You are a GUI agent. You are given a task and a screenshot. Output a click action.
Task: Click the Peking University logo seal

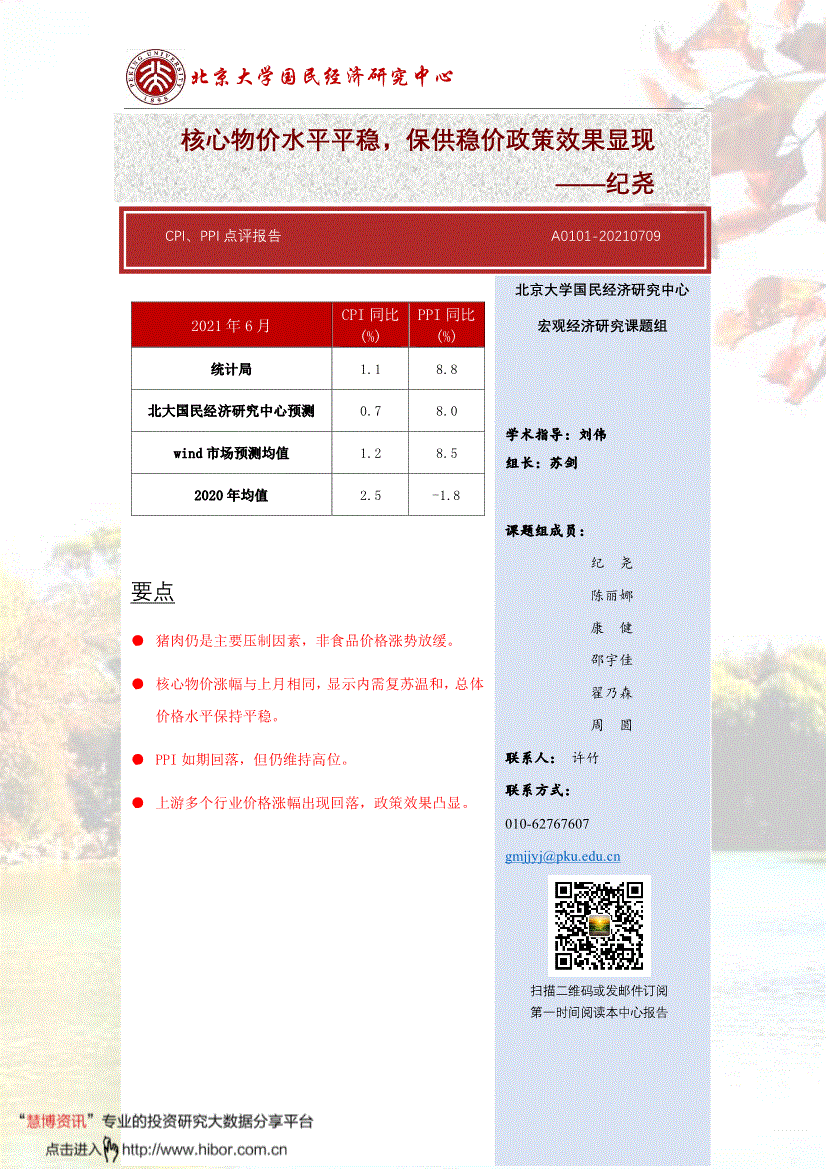155,76
